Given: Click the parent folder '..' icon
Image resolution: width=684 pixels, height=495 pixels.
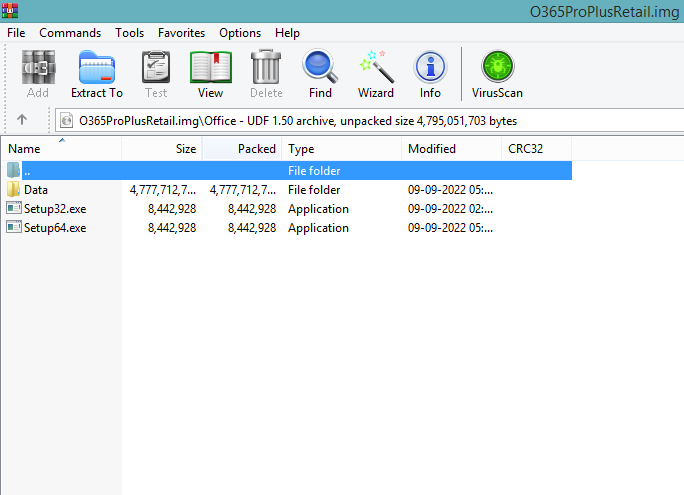Looking at the screenshot, I should pos(14,170).
